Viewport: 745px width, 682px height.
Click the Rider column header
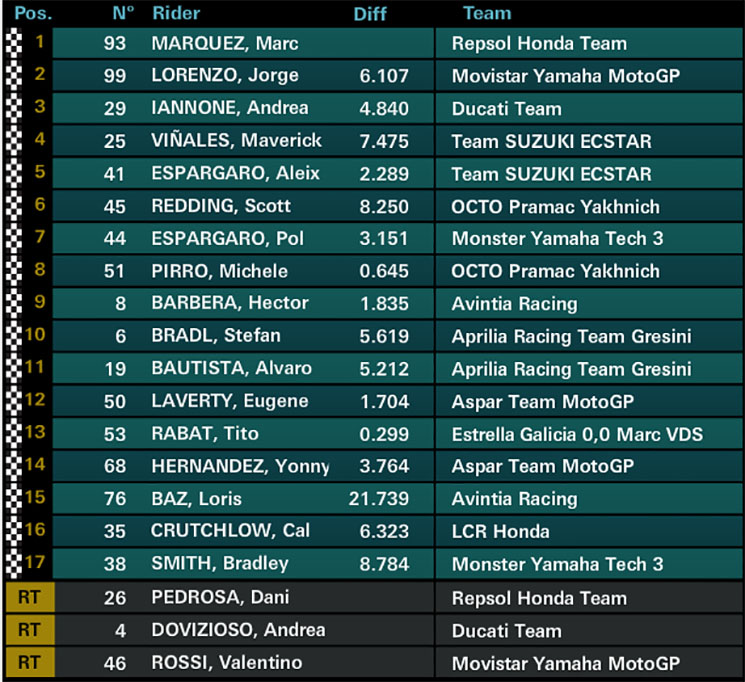[176, 13]
